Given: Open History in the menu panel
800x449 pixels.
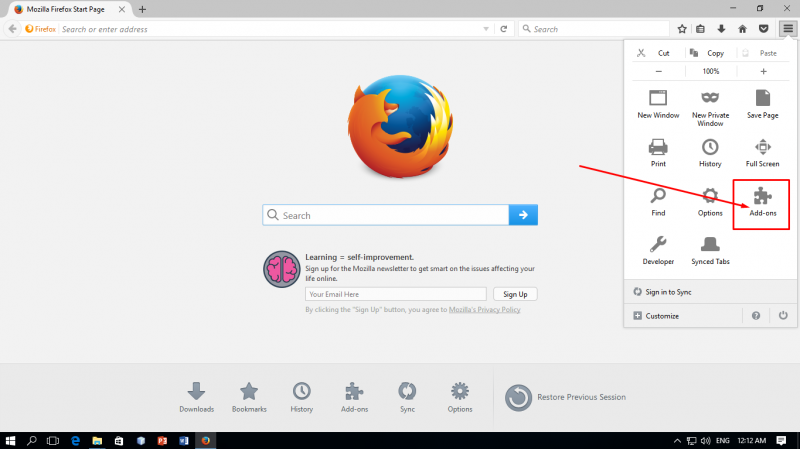Looking at the screenshot, I should pos(710,153).
